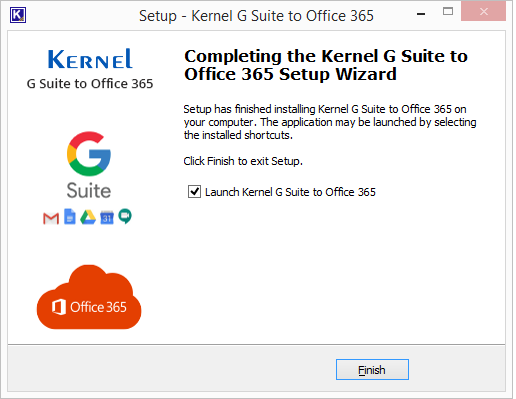Screen dimensions: 516x399
Task: Click the Launch Kernel G Suite label
Action: click(x=290, y=192)
